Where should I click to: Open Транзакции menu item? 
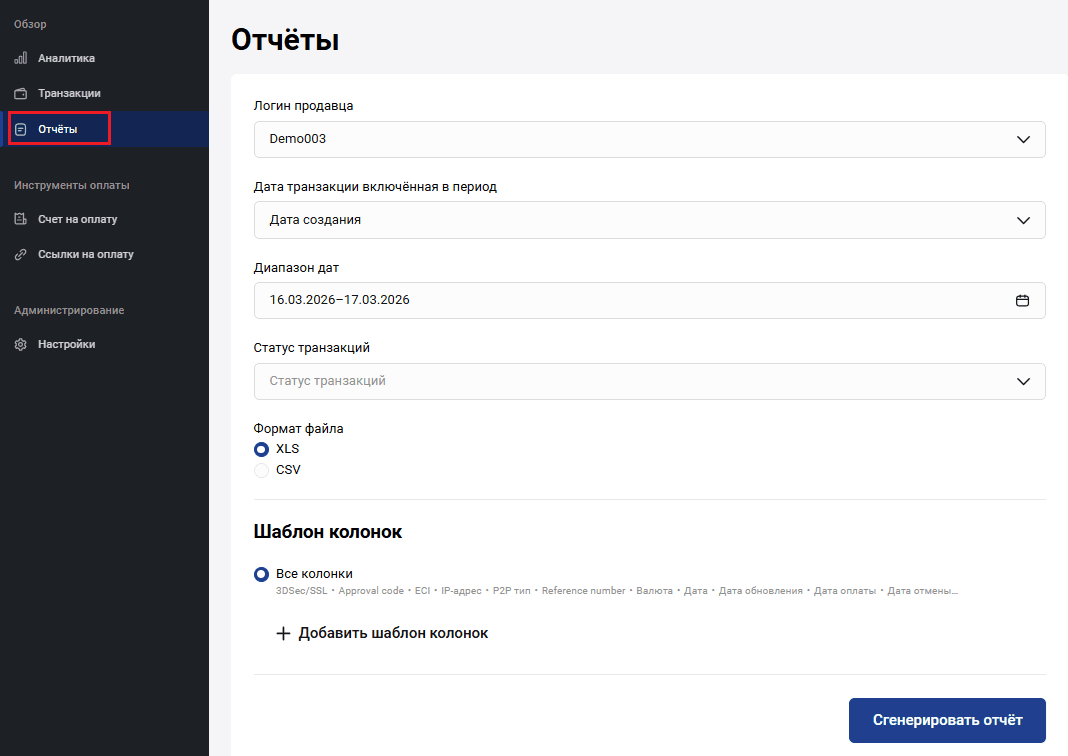coord(69,93)
